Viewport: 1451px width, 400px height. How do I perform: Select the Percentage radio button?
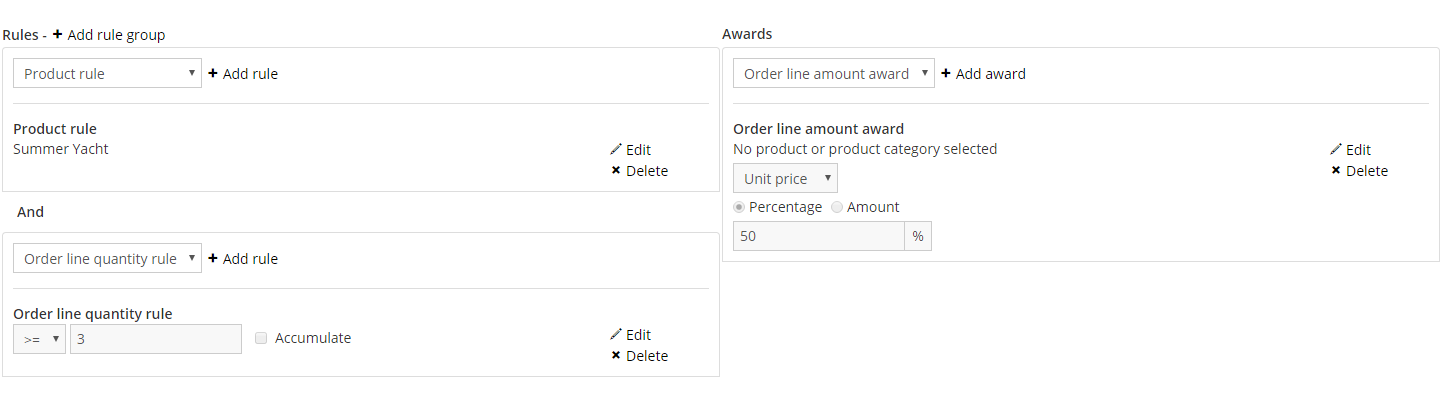[x=739, y=207]
